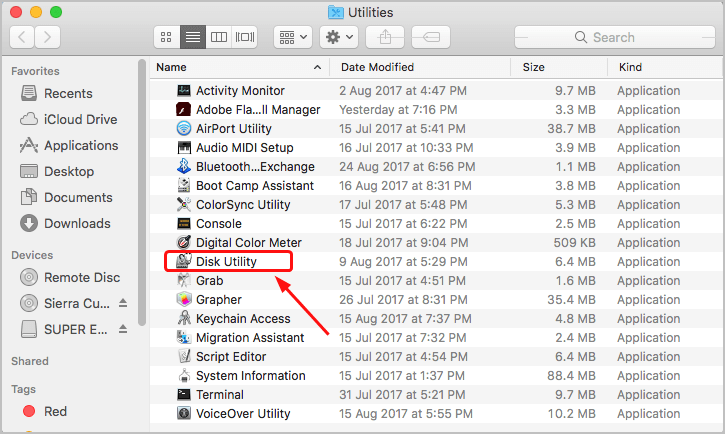Click 'Yesterday at 7:16 PM' date

(398, 110)
